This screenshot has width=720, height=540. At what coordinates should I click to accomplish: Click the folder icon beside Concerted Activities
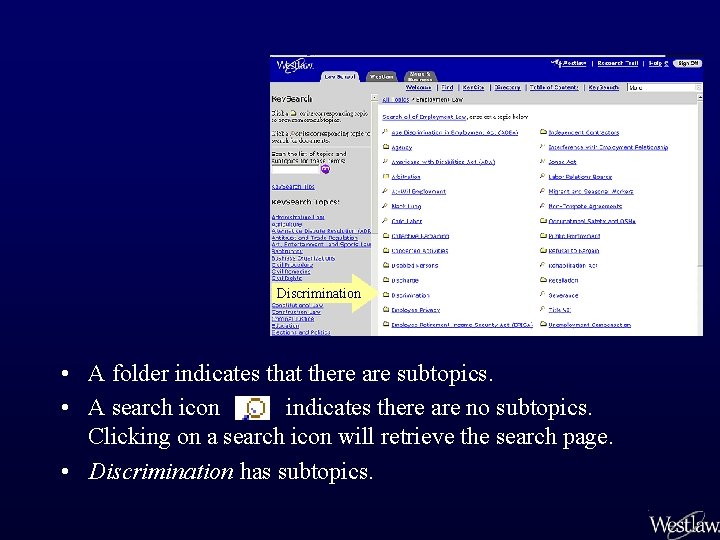pyautogui.click(x=386, y=250)
